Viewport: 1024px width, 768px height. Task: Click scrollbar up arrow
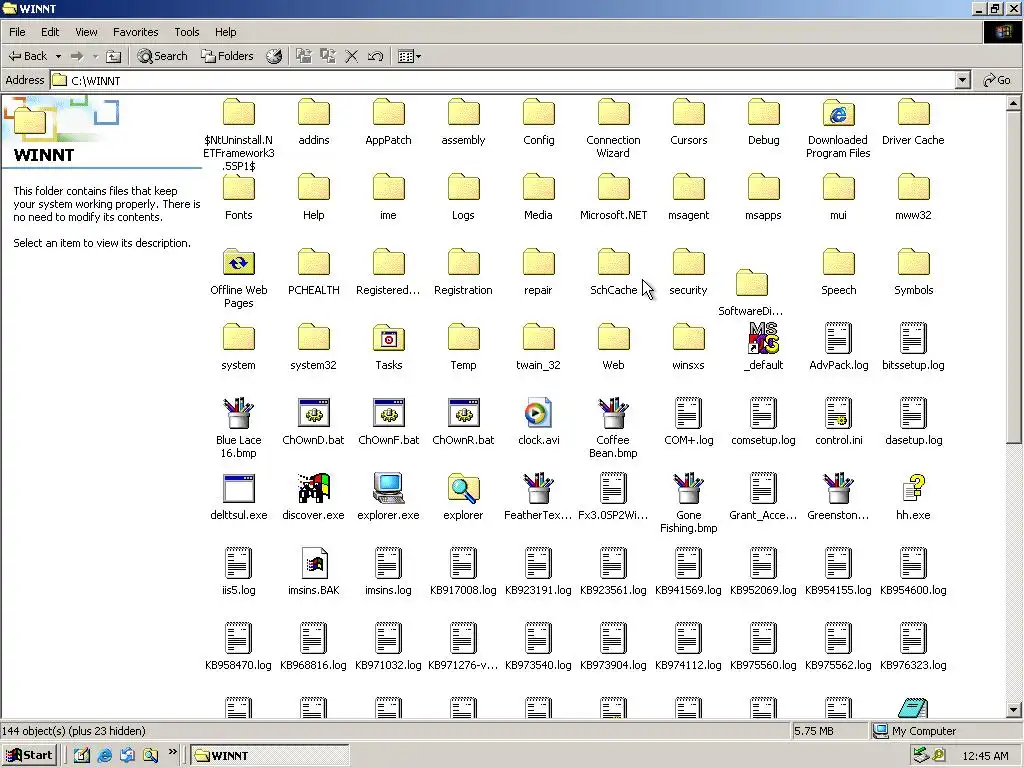pos(1013,103)
